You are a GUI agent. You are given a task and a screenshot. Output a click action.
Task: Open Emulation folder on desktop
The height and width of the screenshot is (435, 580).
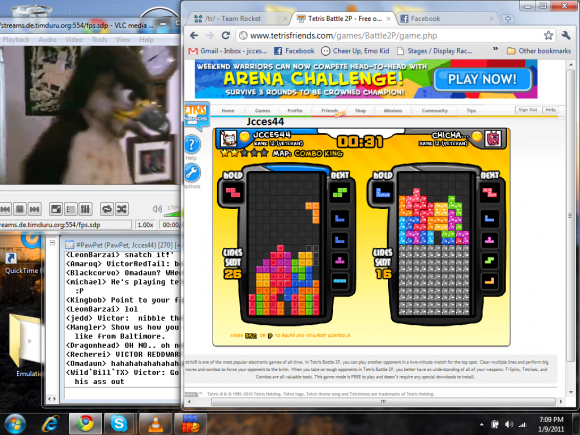[x=27, y=346]
